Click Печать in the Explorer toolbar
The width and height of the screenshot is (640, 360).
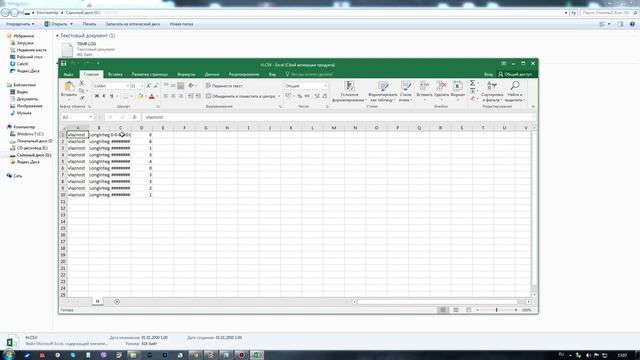tap(89, 24)
